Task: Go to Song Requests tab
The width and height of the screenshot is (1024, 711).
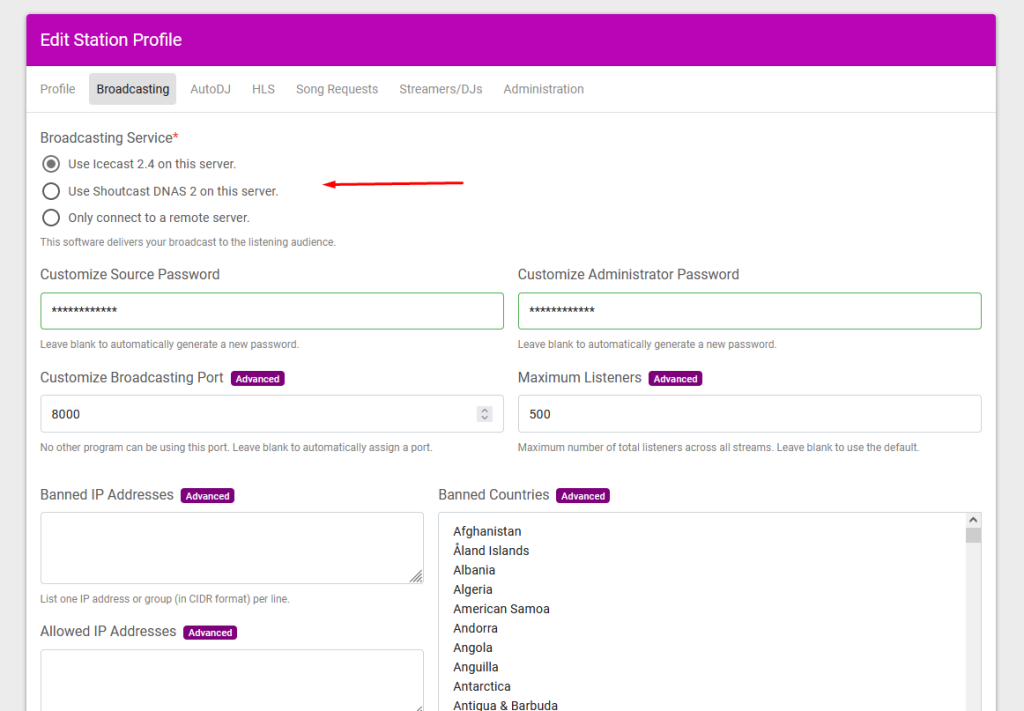Action: [337, 89]
